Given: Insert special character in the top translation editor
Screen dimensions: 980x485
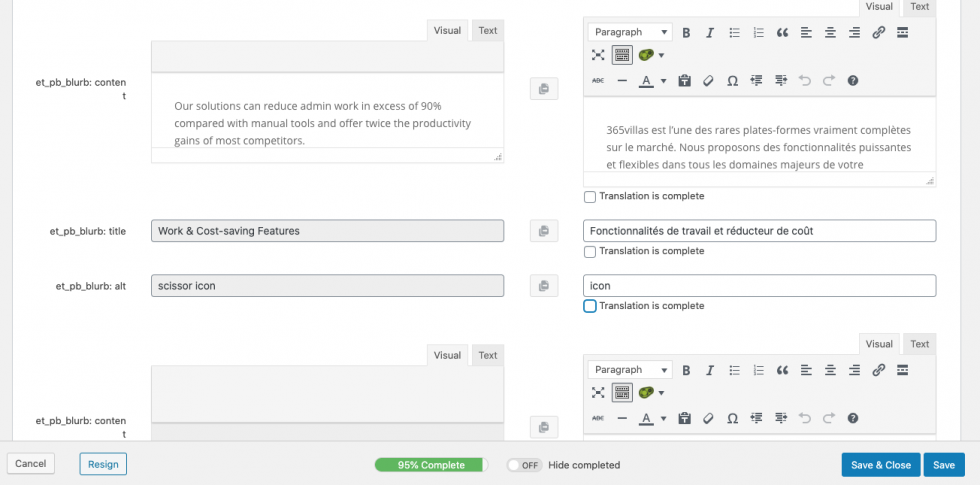Looking at the screenshot, I should point(732,81).
